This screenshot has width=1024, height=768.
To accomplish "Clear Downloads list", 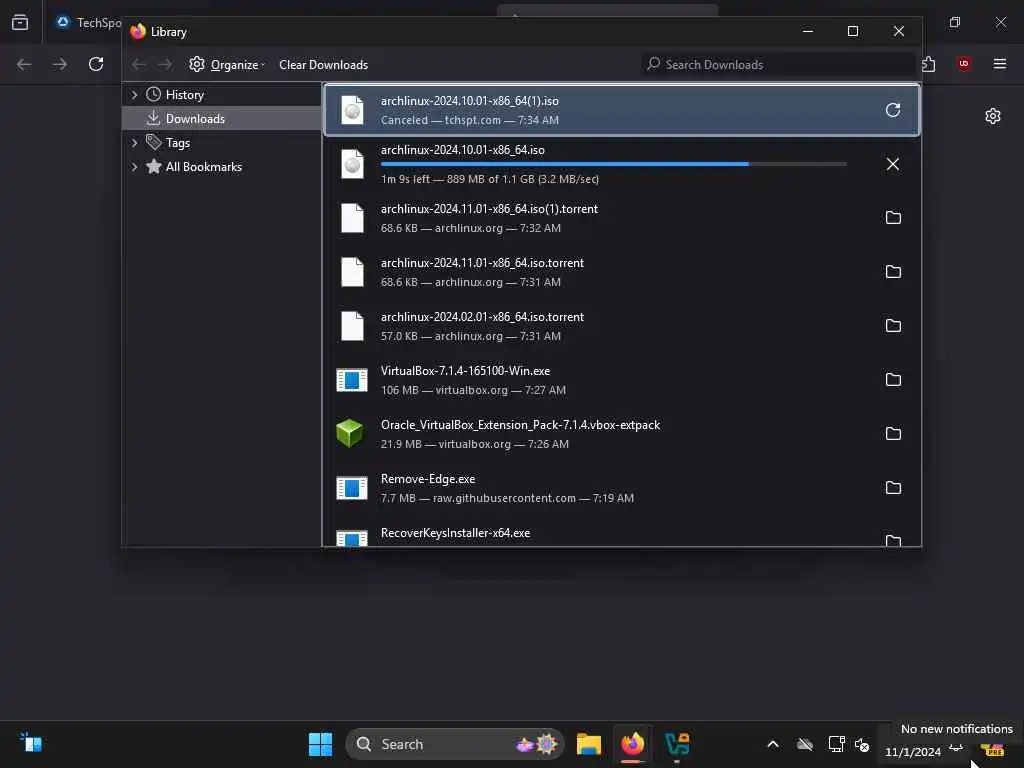I will 323,65.
